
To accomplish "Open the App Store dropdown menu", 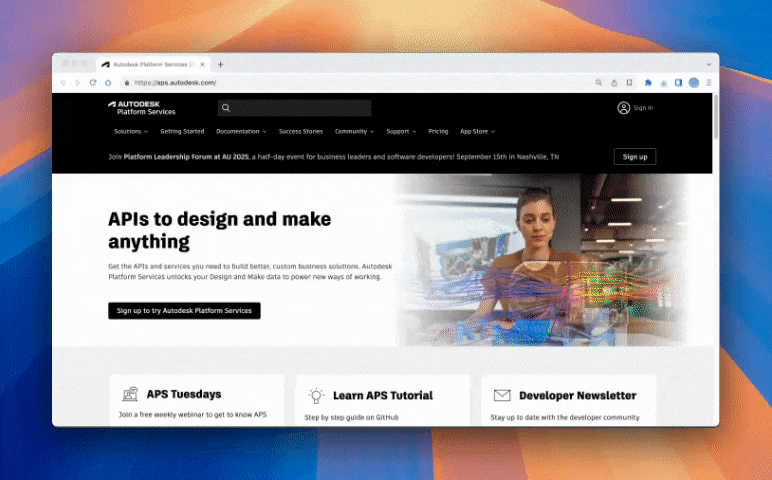I will pyautogui.click(x=477, y=131).
